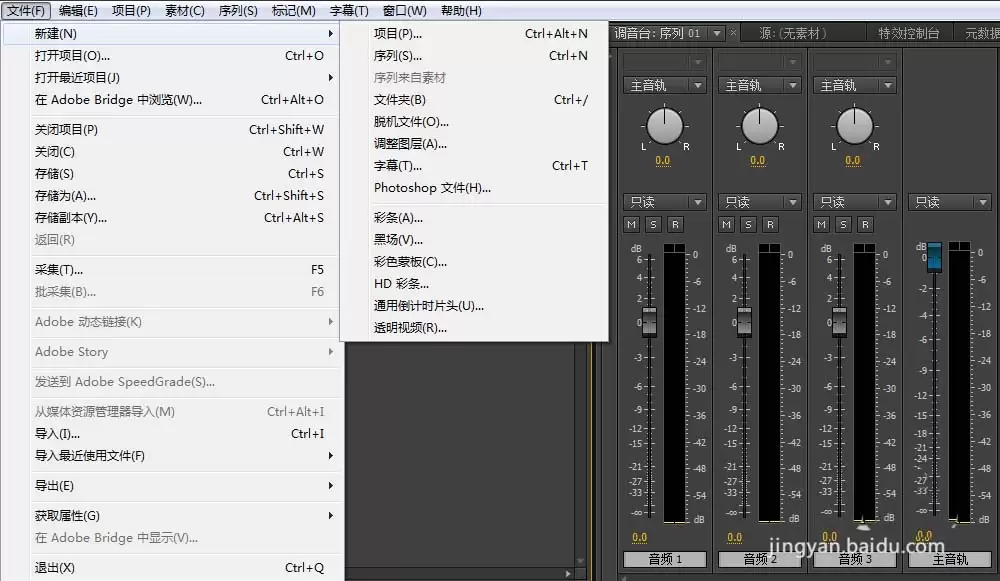Screen dimensions: 1000x581
Task: Open the 编辑(E) menu in menu bar
Action: (78, 11)
